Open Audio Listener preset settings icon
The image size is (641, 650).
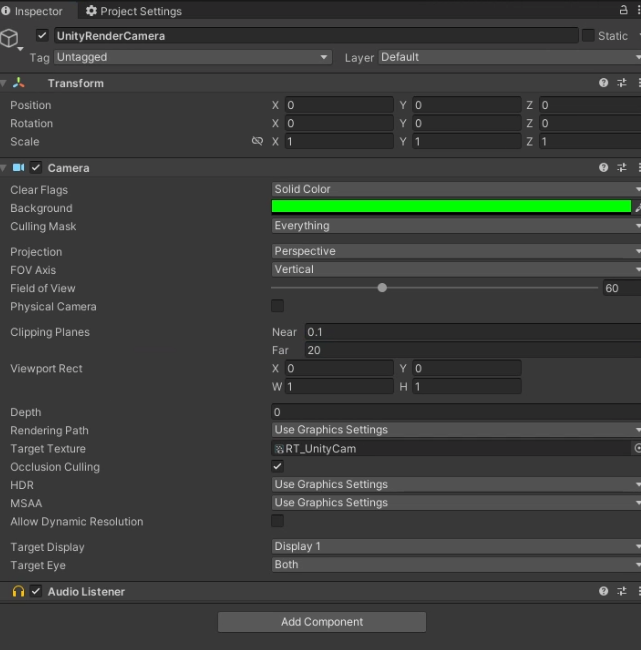pyautogui.click(x=622, y=591)
